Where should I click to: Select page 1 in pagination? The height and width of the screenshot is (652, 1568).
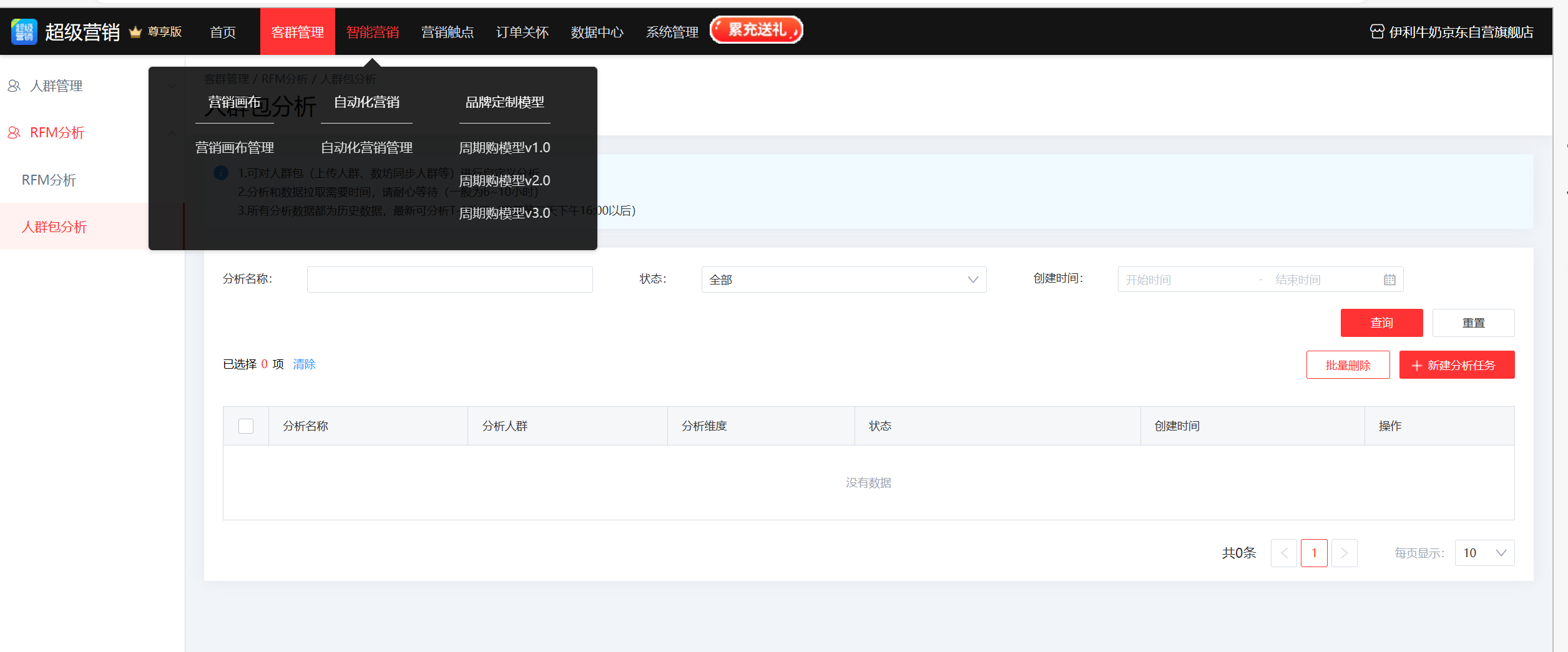(x=1314, y=553)
